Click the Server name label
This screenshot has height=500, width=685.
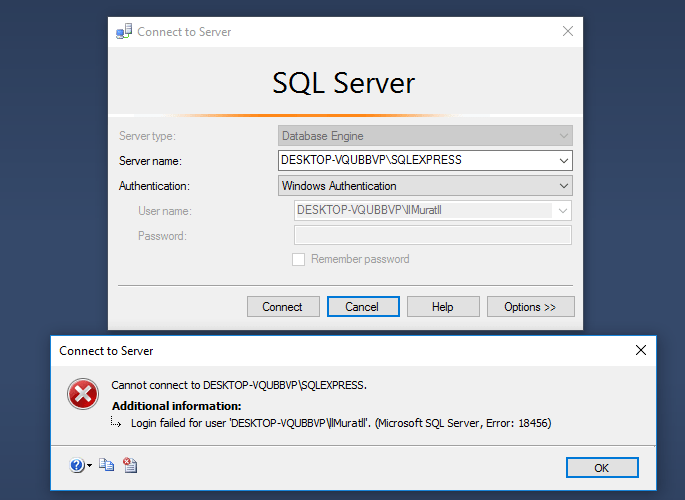tap(150, 161)
